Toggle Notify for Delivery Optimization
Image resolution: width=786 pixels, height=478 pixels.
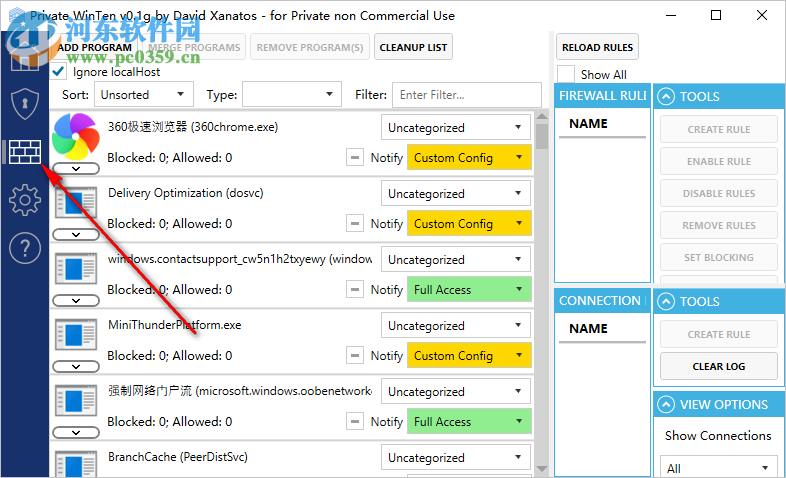[x=355, y=224]
